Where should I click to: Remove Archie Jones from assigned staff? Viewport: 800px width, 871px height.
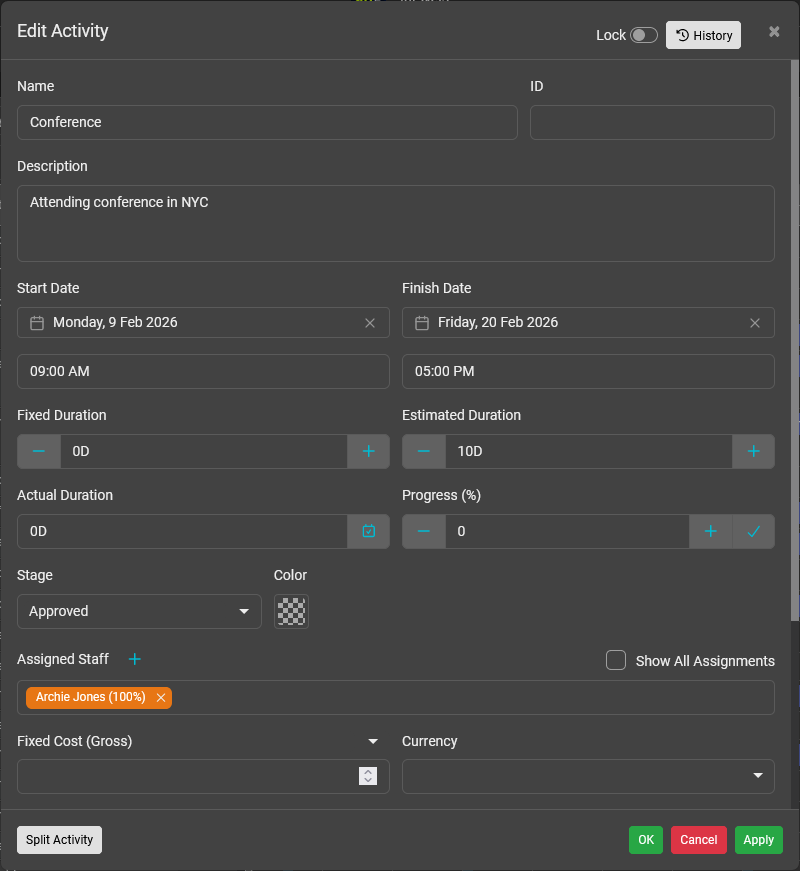161,697
